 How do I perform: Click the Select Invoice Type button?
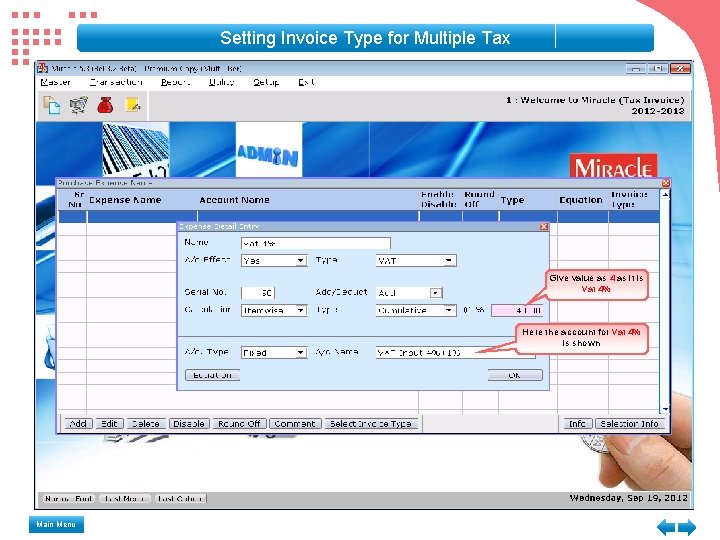point(371,424)
